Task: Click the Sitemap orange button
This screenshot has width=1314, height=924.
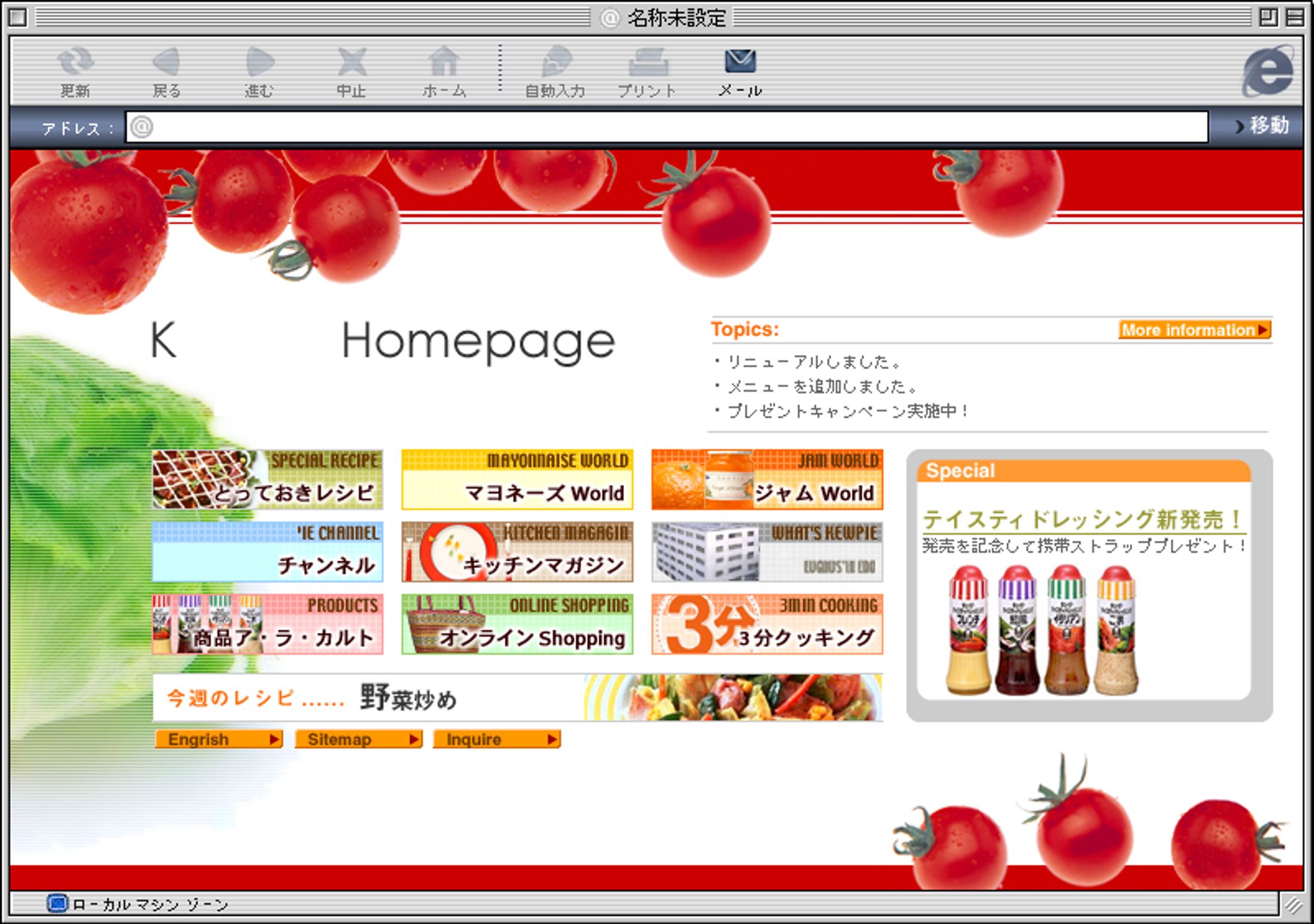Action: (359, 739)
